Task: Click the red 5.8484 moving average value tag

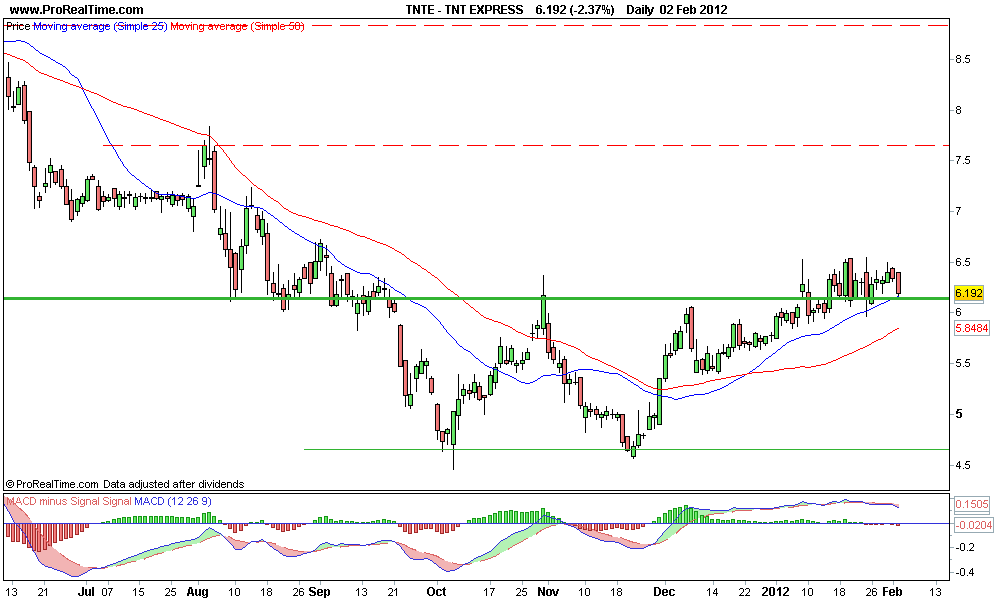Action: (x=971, y=328)
